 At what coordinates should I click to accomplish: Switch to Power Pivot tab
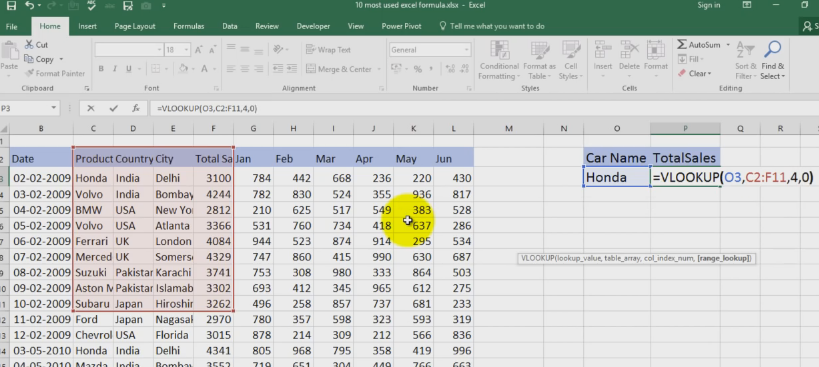pyautogui.click(x=401, y=26)
